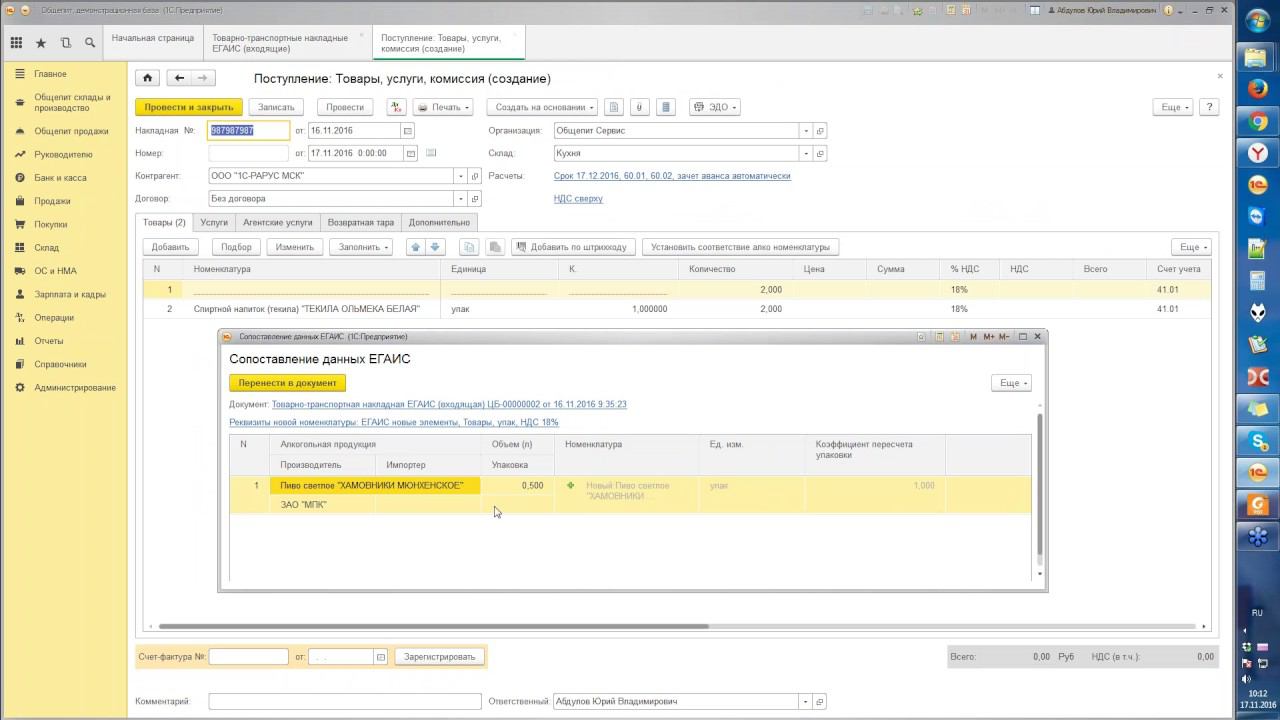Switch to the Возвратная тара tab

(x=360, y=222)
